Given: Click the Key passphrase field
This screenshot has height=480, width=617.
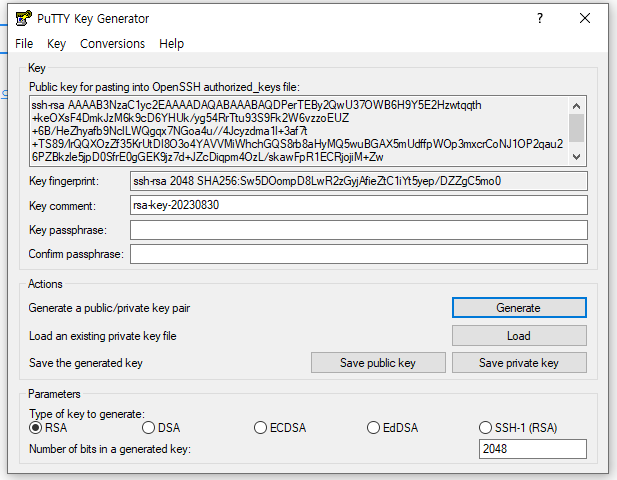Looking at the screenshot, I should pyautogui.click(x=359, y=230).
